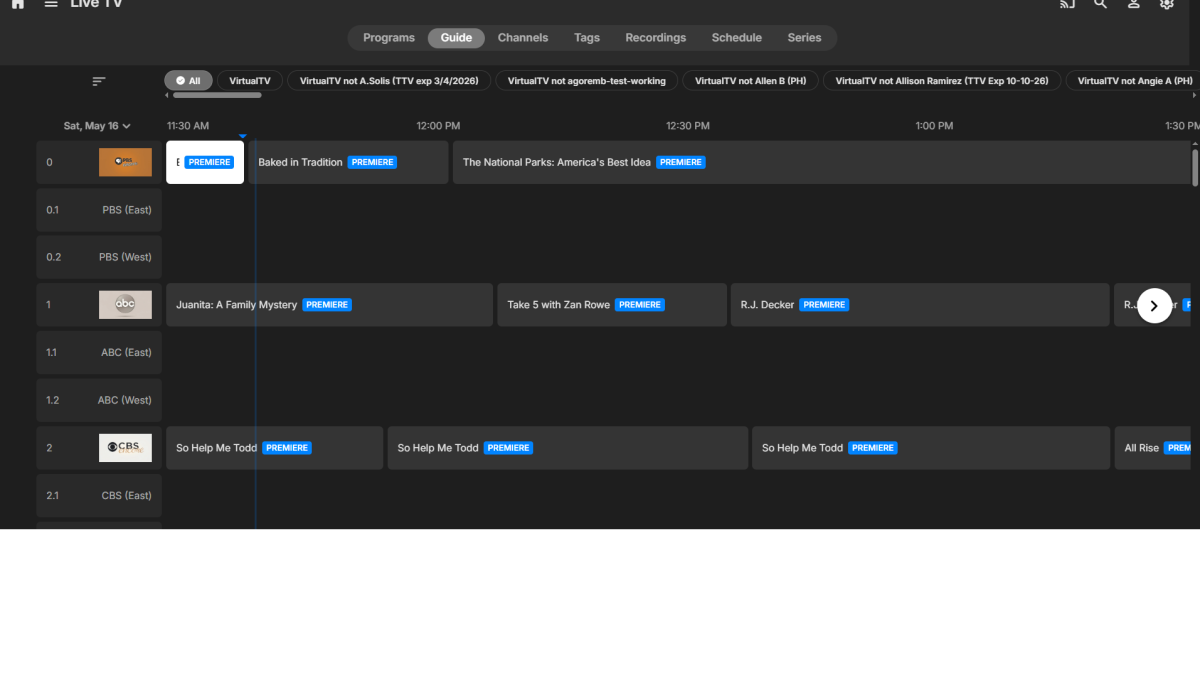Open the settings gear icon
1200x678 pixels.
(1166, 4)
